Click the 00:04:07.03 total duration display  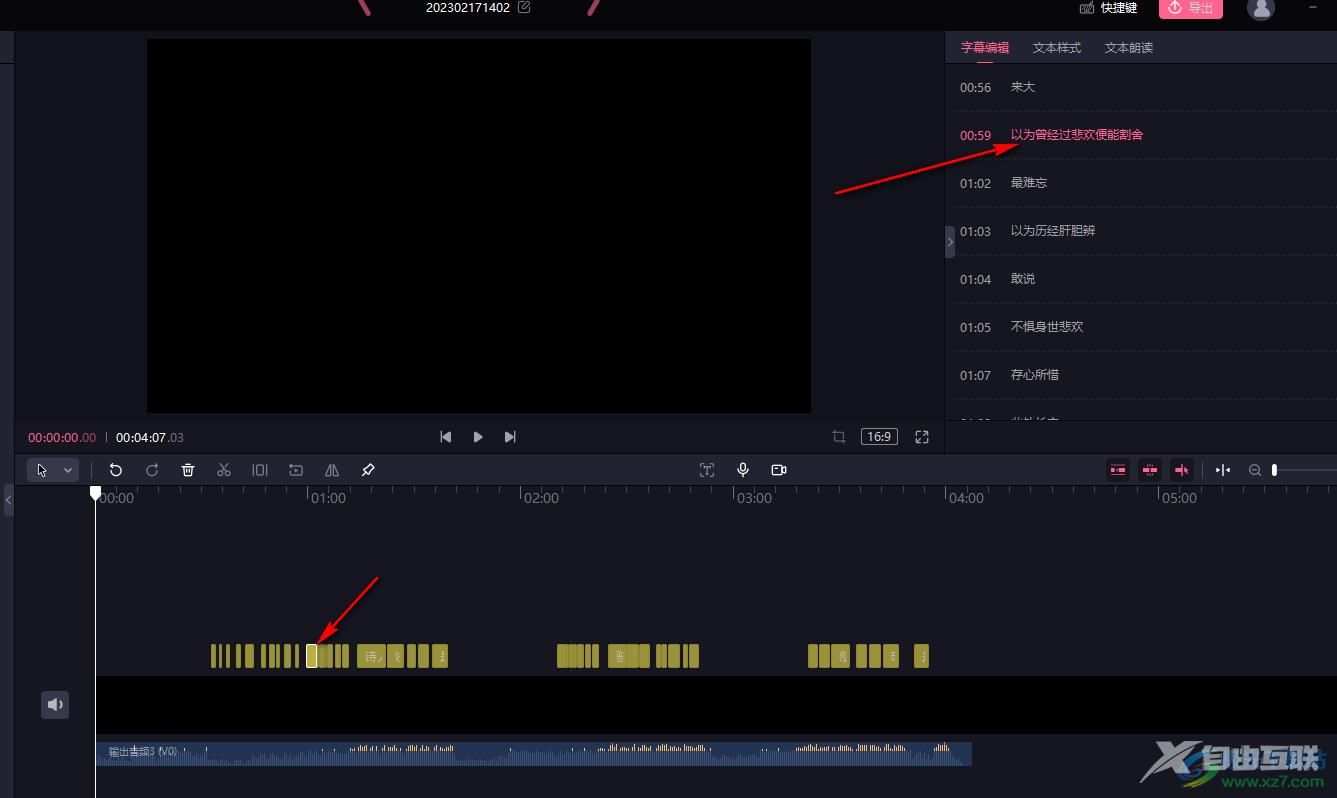150,437
